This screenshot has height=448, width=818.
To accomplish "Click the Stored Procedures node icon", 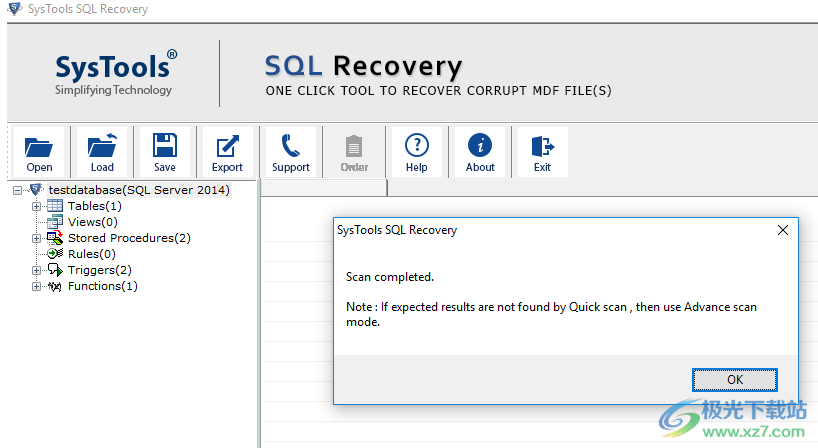I will pyautogui.click(x=55, y=238).
